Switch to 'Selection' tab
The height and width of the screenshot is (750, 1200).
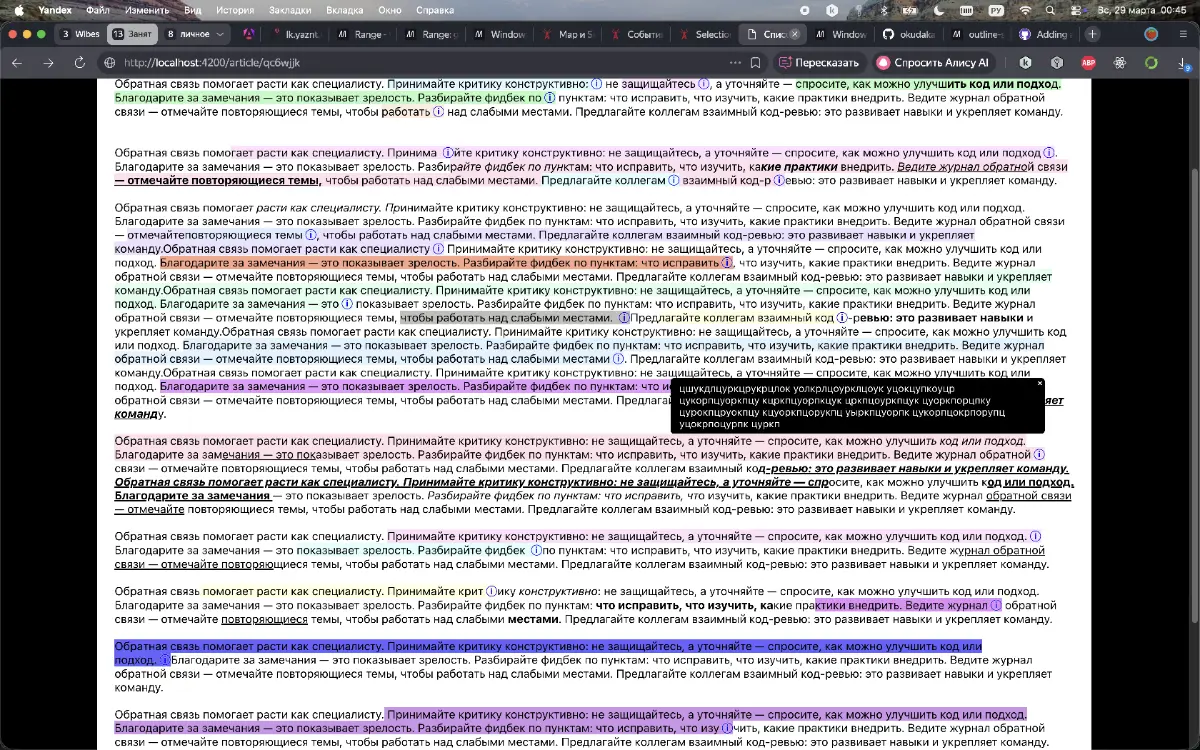705,34
